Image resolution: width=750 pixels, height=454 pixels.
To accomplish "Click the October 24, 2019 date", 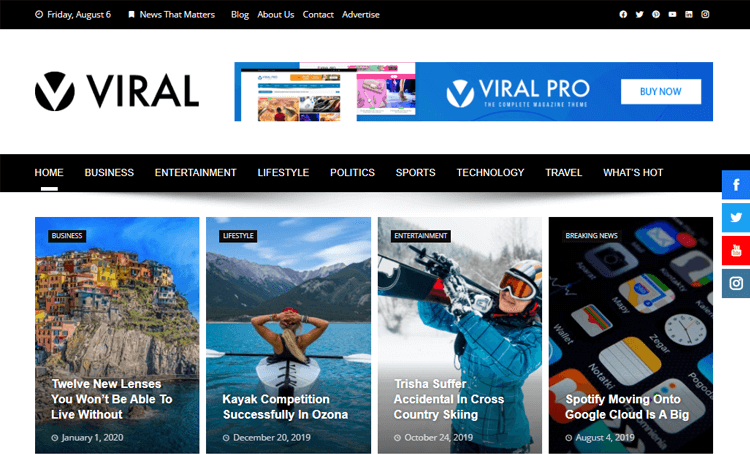I will pyautogui.click(x=439, y=437).
